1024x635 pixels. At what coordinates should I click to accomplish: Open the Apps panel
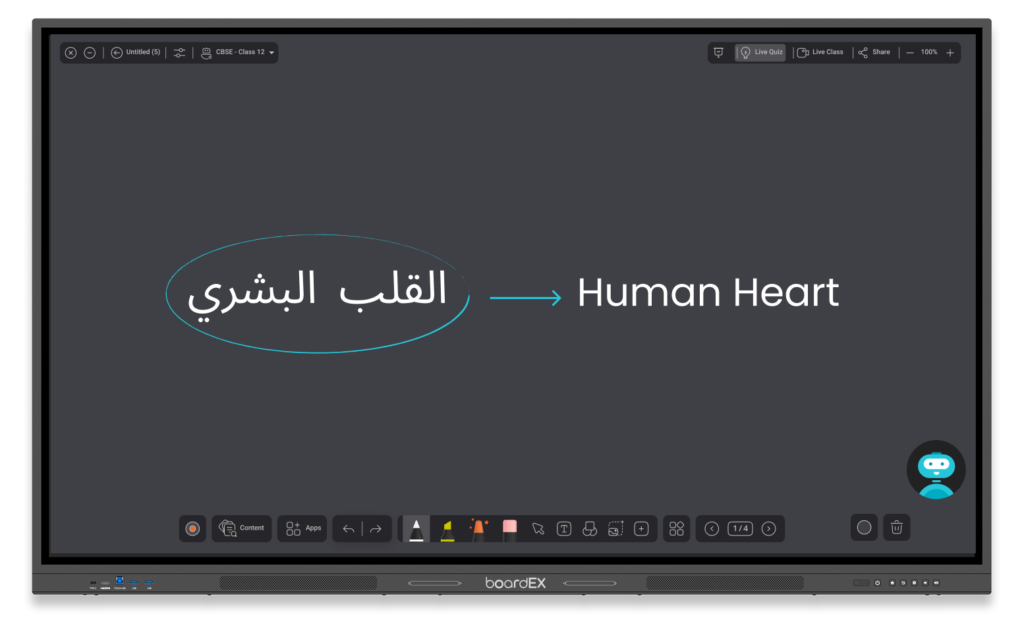303,528
